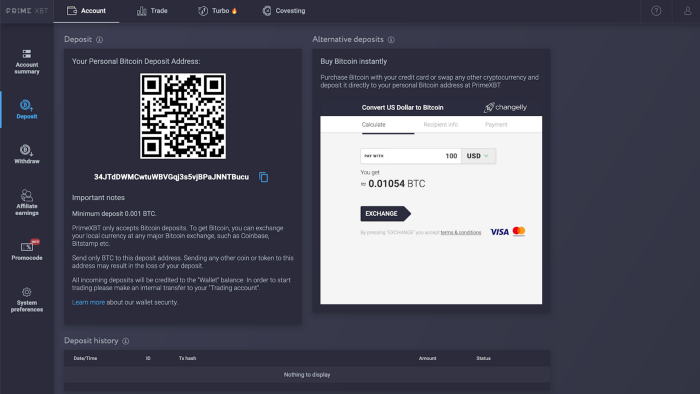The width and height of the screenshot is (700, 394).
Task: Click info icon next to Deposit heading
Action: click(x=100, y=40)
